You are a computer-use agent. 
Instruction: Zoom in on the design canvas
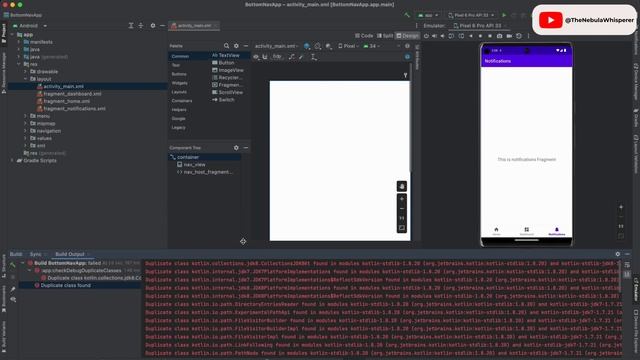402,199
